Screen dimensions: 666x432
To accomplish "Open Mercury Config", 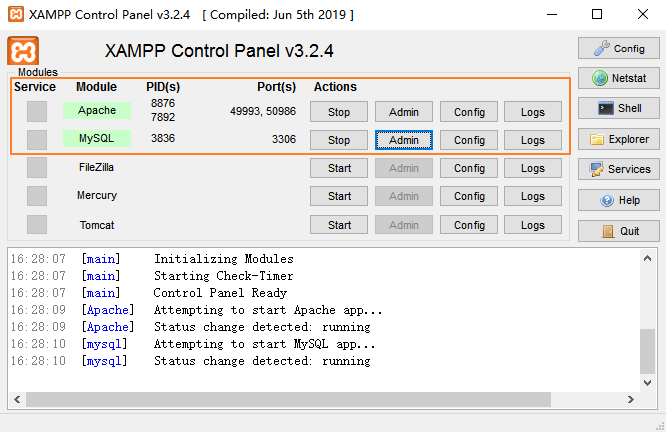I will [469, 196].
